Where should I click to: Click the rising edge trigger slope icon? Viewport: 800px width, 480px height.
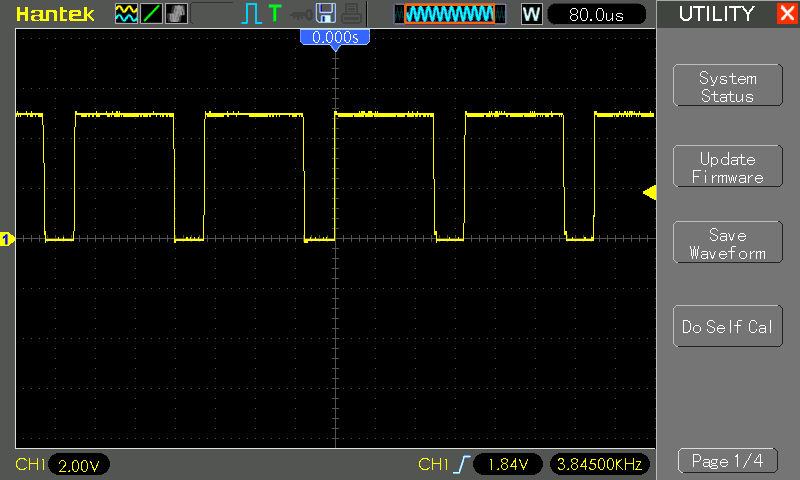(462, 464)
